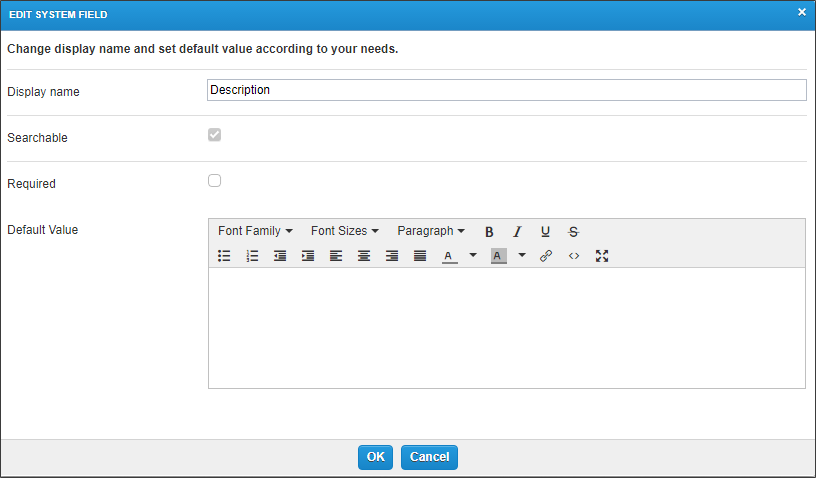Focus the Display name input field
The height and width of the screenshot is (478, 816).
click(507, 90)
